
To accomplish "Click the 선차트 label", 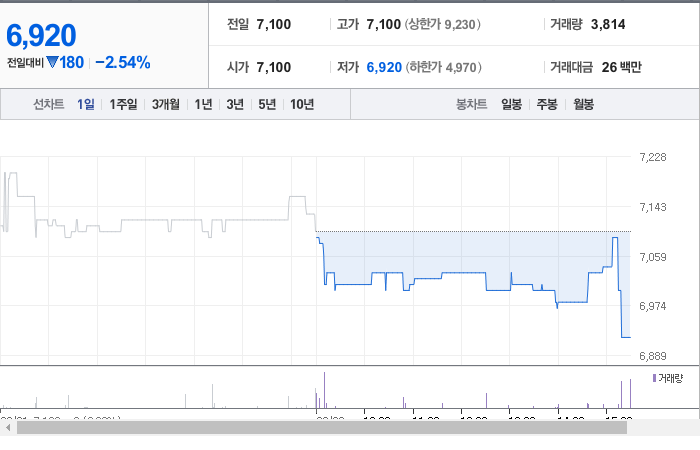I will coord(49,104).
